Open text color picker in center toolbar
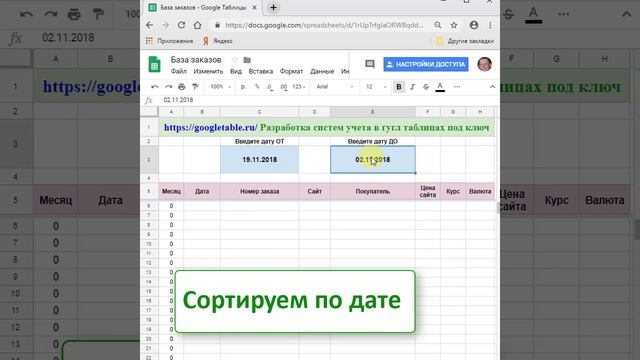The image size is (640, 360). [440, 87]
